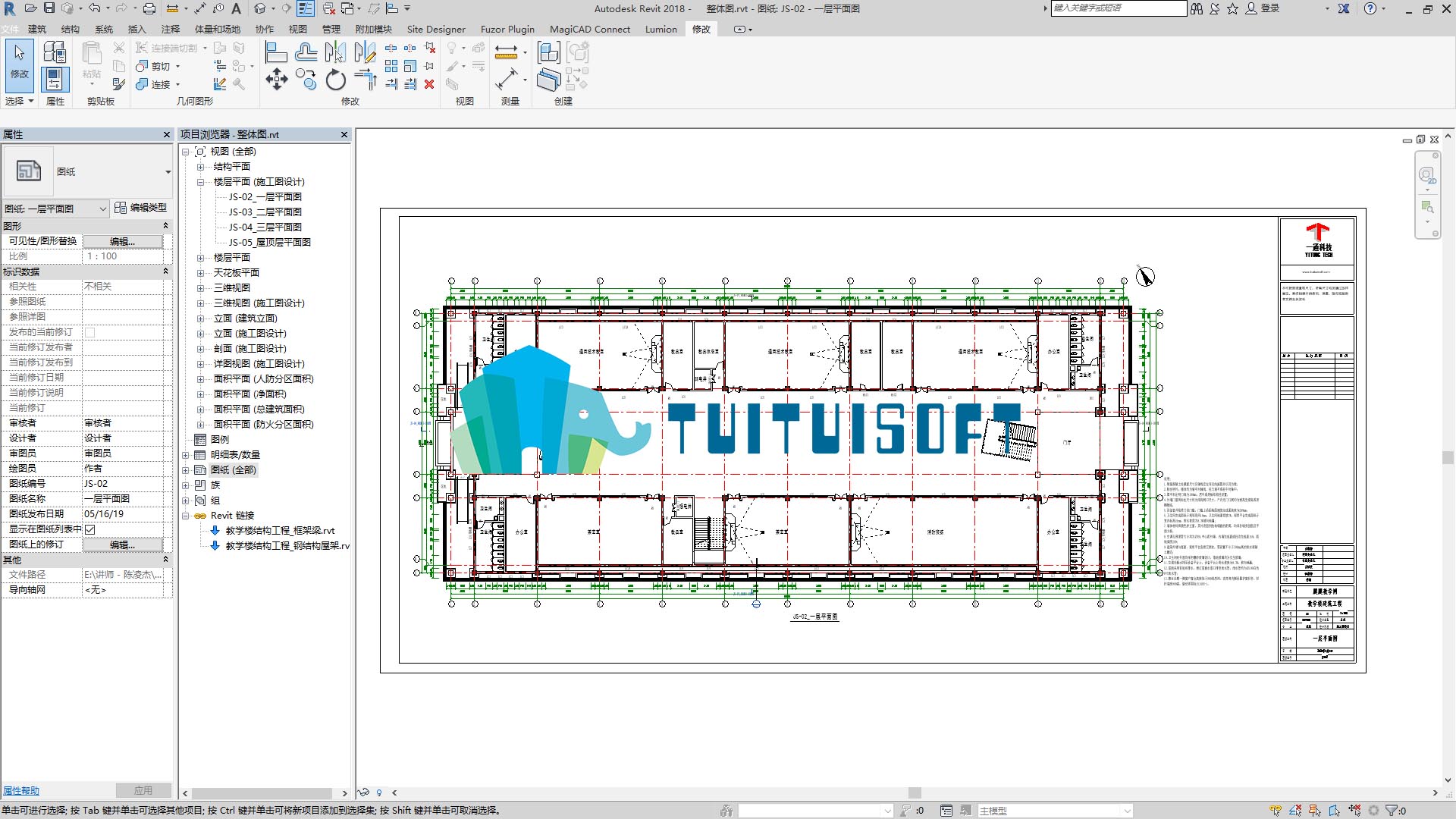Click the 编辑类型 button
The height and width of the screenshot is (819, 1456).
point(141,208)
